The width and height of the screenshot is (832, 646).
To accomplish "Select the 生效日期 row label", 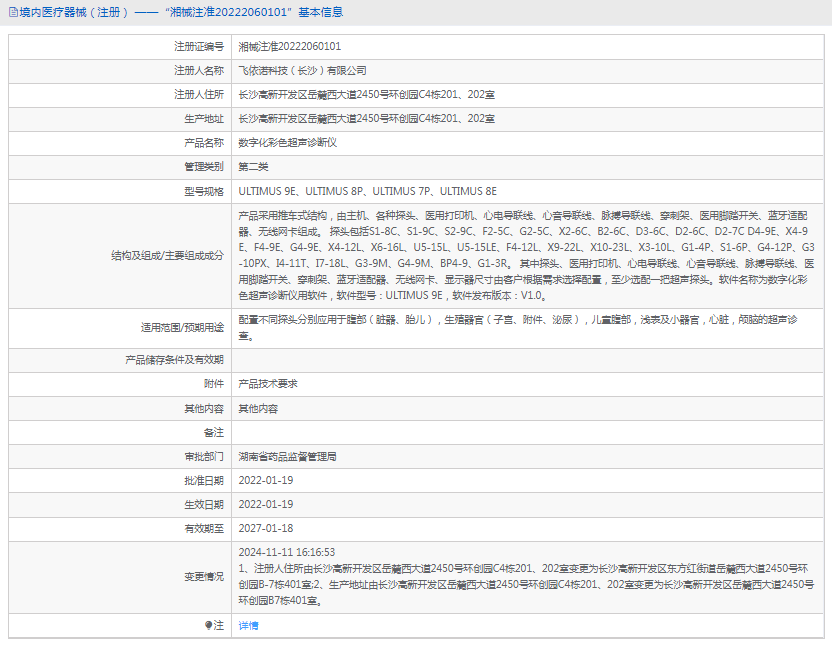I will point(204,504).
